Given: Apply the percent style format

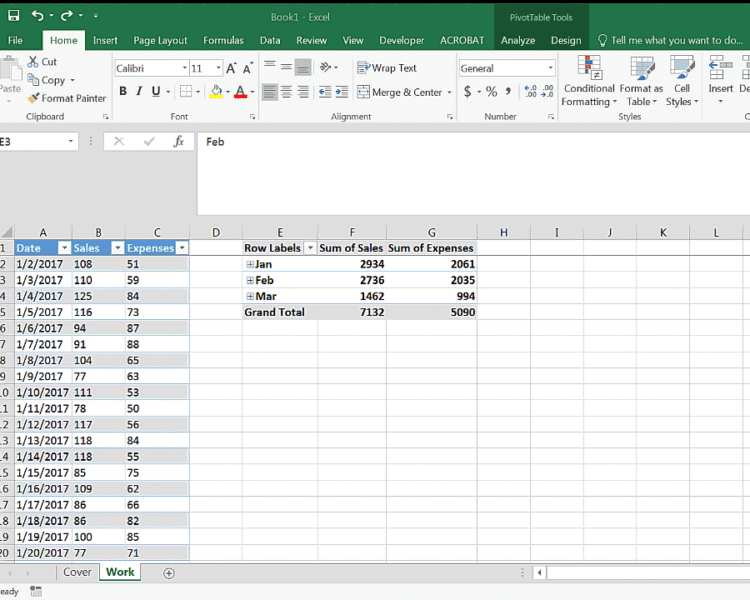Looking at the screenshot, I should click(x=491, y=92).
